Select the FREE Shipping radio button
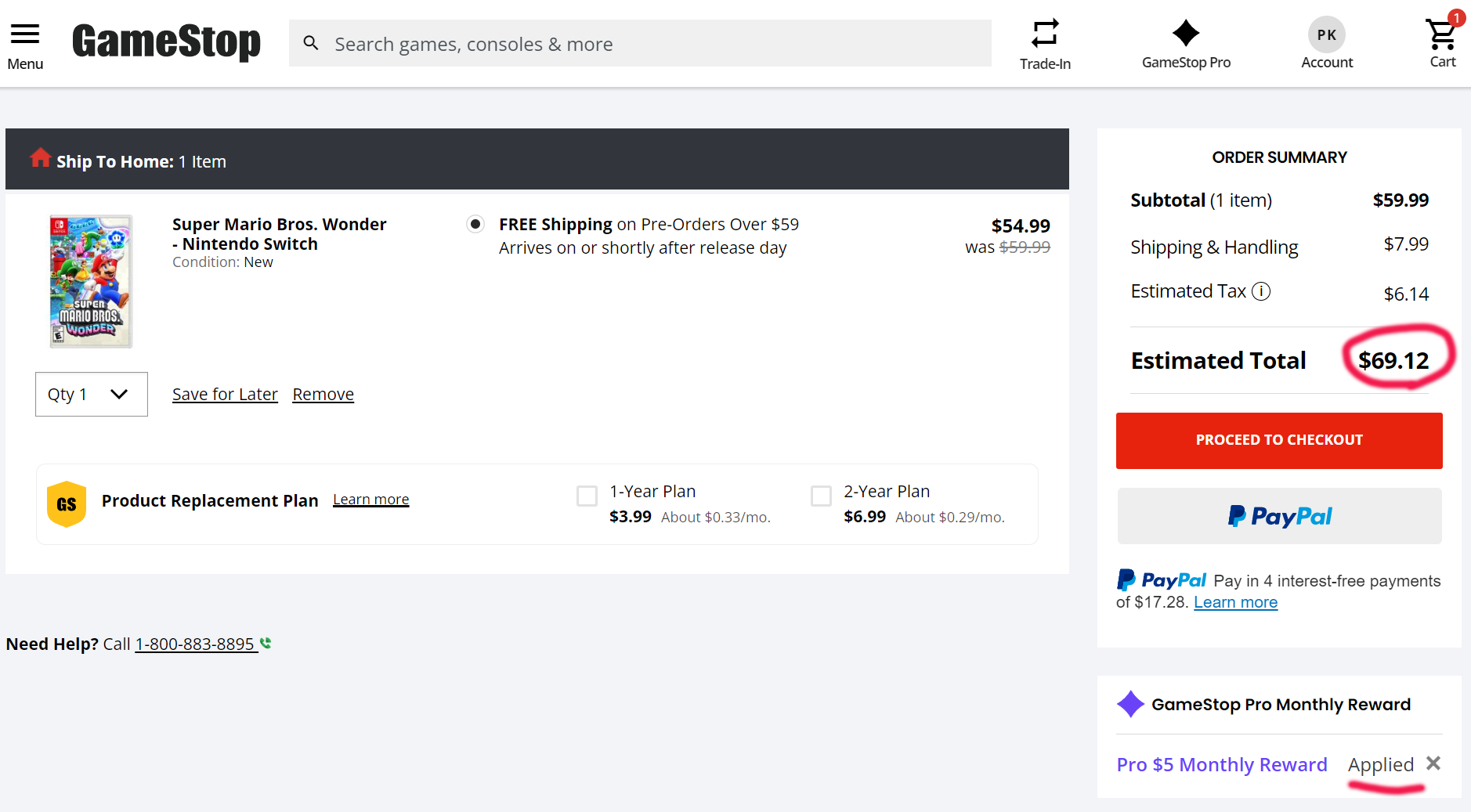The height and width of the screenshot is (812, 1471). tap(475, 224)
